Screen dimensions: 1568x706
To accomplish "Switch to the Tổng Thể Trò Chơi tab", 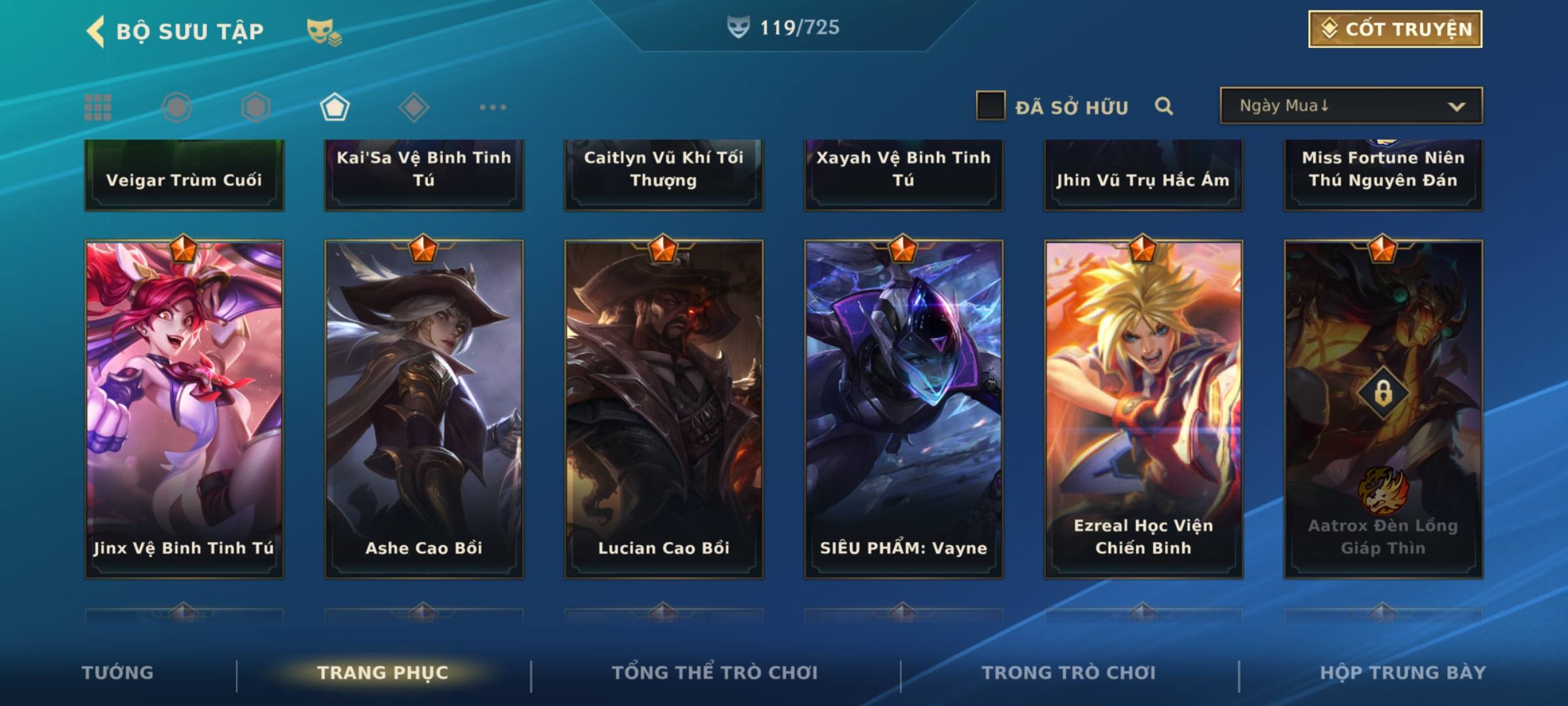I will [715, 673].
